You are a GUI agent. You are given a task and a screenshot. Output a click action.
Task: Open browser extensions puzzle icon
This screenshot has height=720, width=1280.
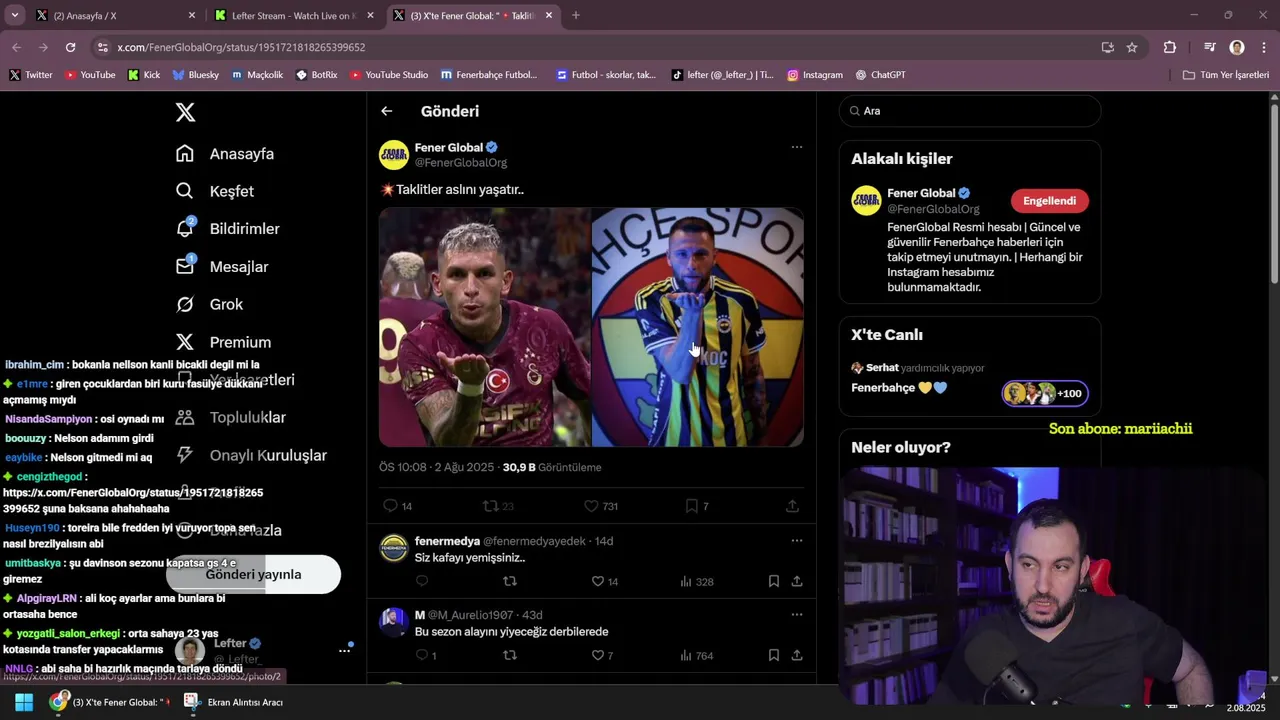click(1169, 47)
